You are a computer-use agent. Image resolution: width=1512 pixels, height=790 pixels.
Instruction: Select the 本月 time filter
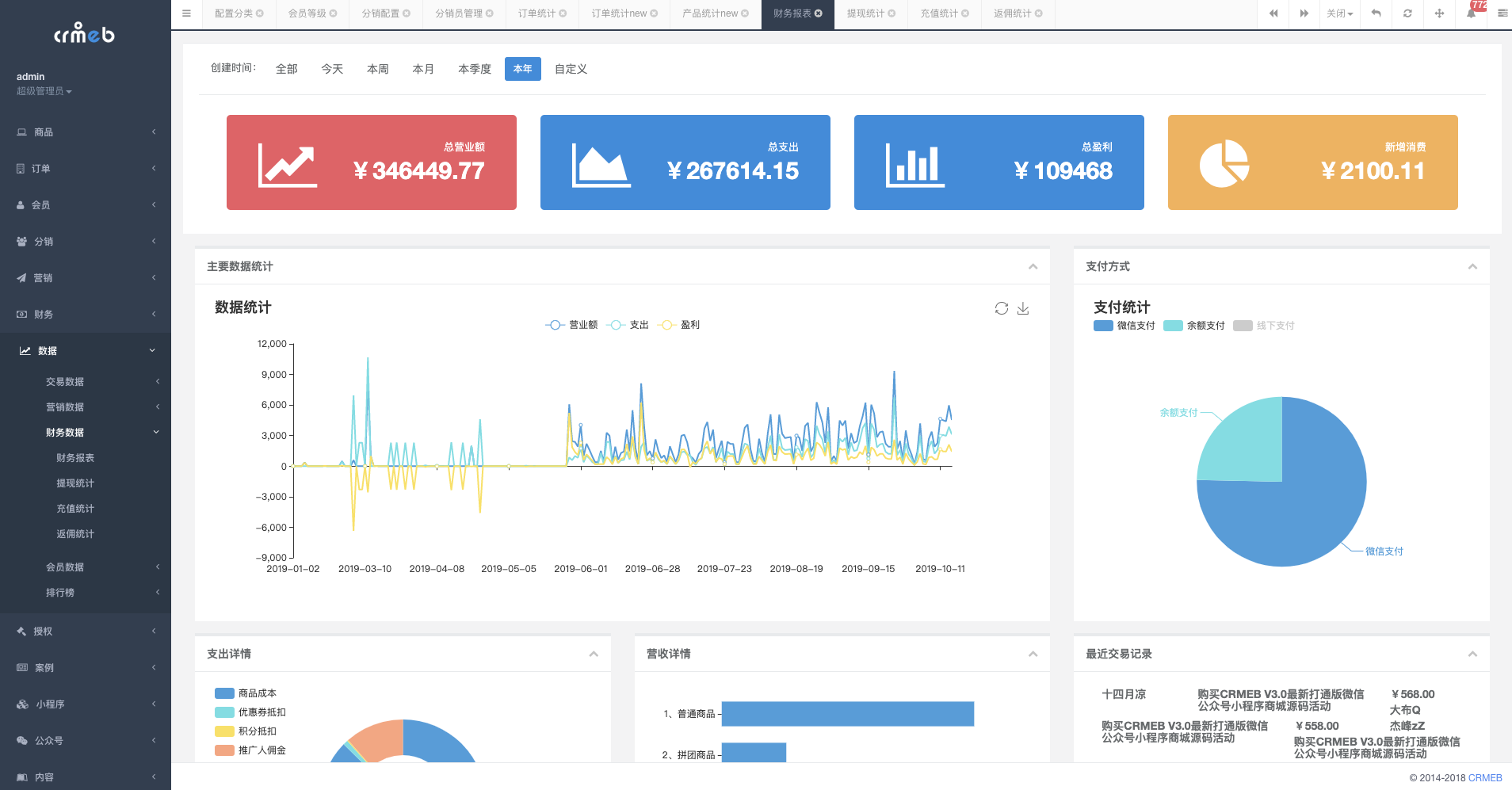pos(423,69)
